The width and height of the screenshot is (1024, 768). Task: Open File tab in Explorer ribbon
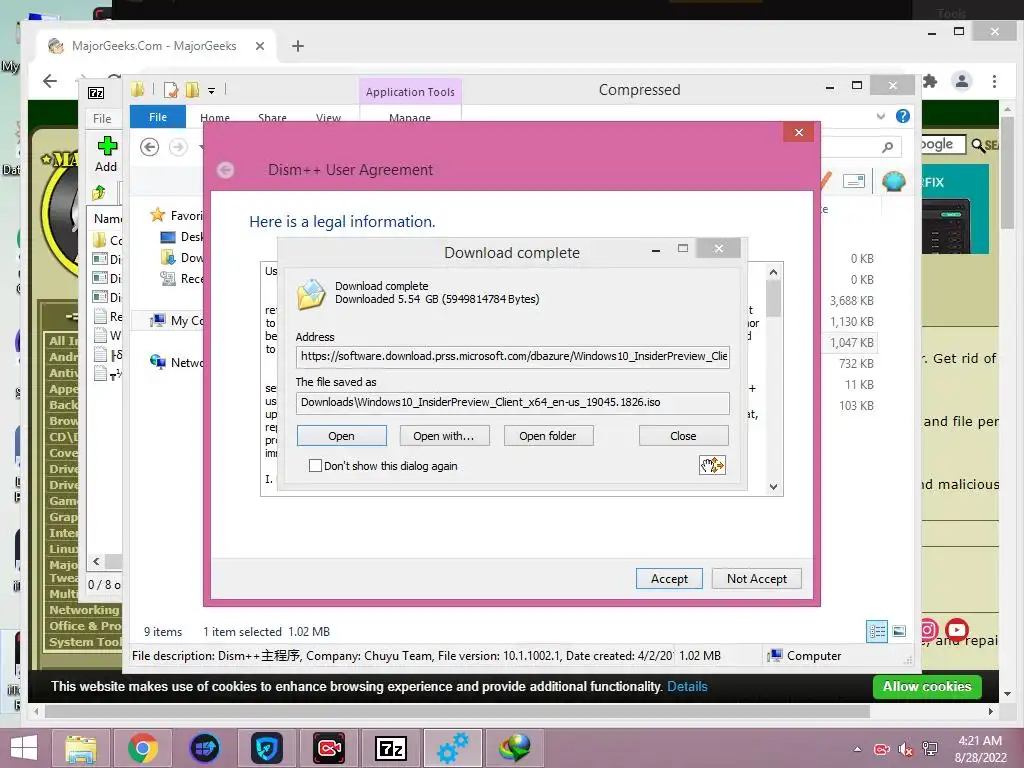pyautogui.click(x=157, y=117)
